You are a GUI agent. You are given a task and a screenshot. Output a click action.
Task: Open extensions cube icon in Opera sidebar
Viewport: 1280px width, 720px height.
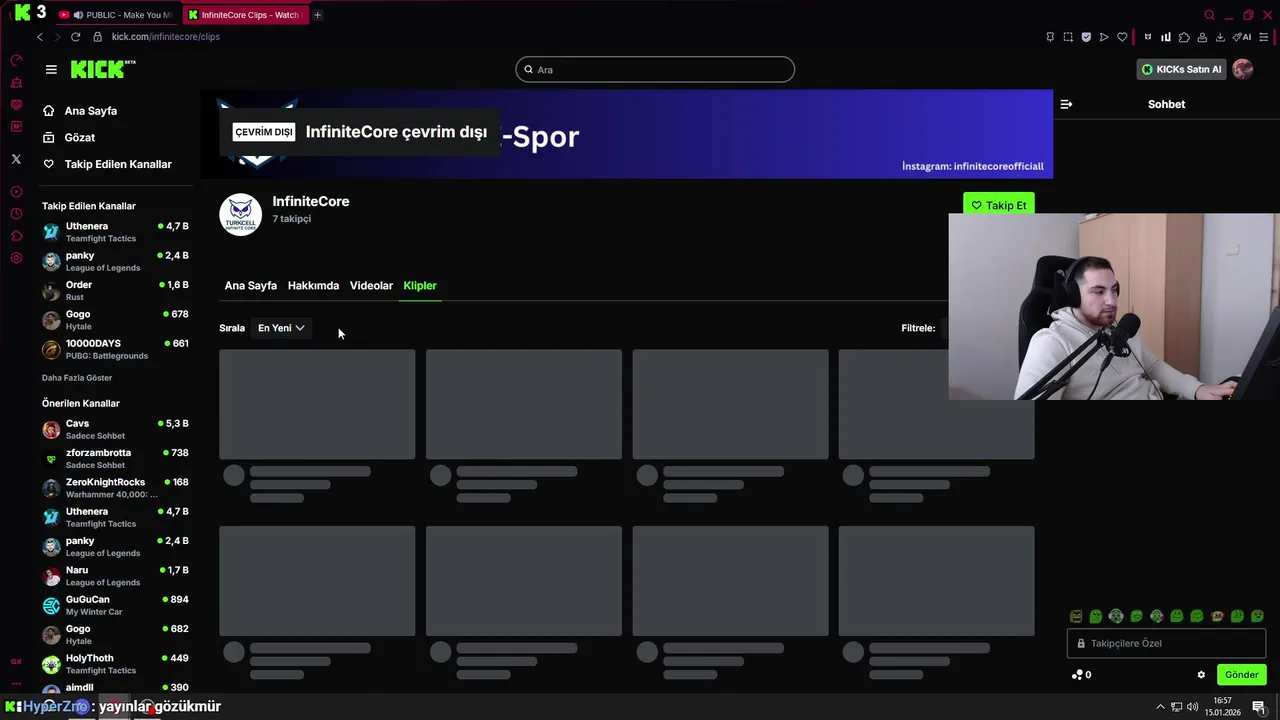pyautogui.click(x=16, y=236)
